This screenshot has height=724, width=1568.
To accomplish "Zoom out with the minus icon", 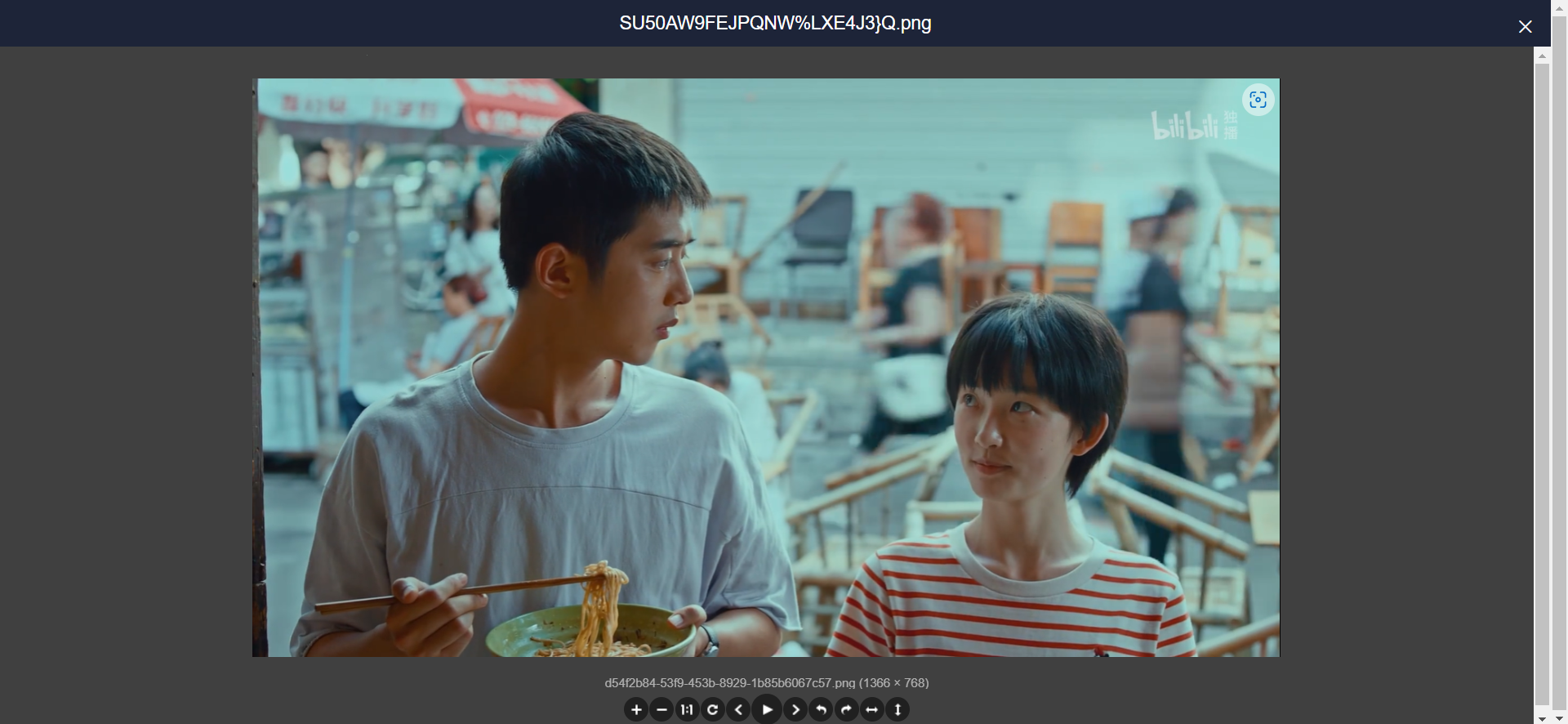I will [661, 709].
